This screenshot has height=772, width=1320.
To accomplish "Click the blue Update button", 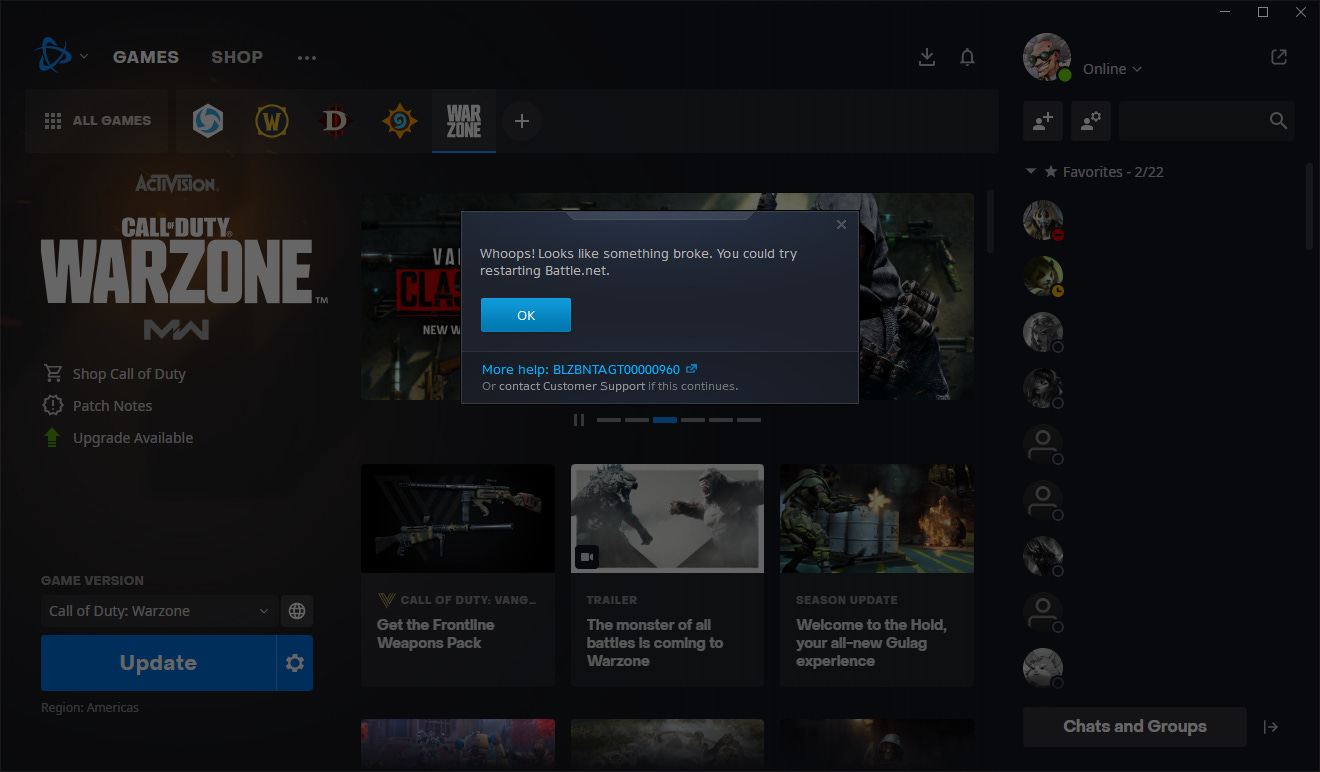I will point(158,663).
